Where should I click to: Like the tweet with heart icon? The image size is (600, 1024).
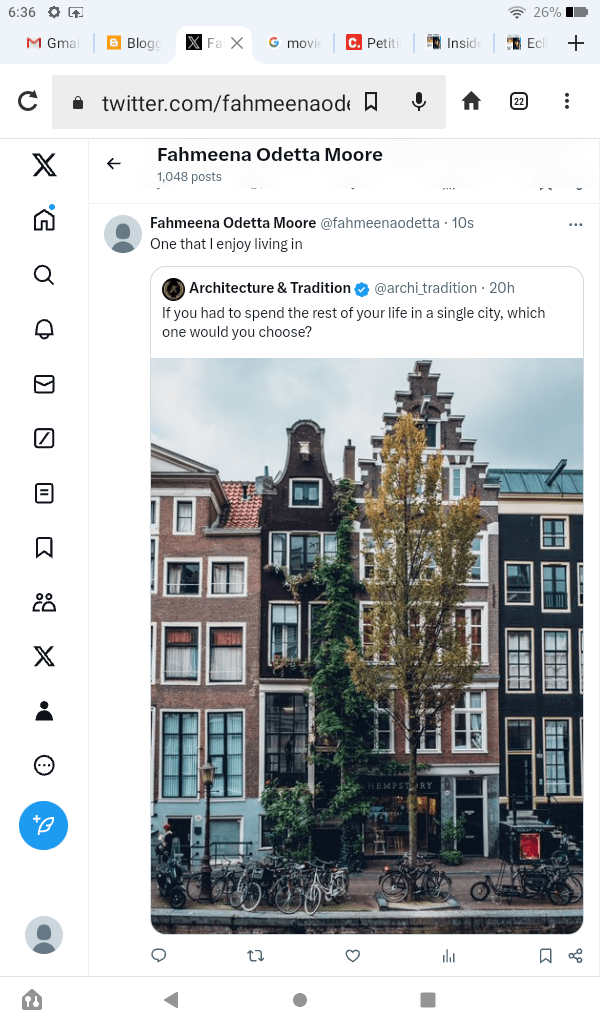point(352,956)
